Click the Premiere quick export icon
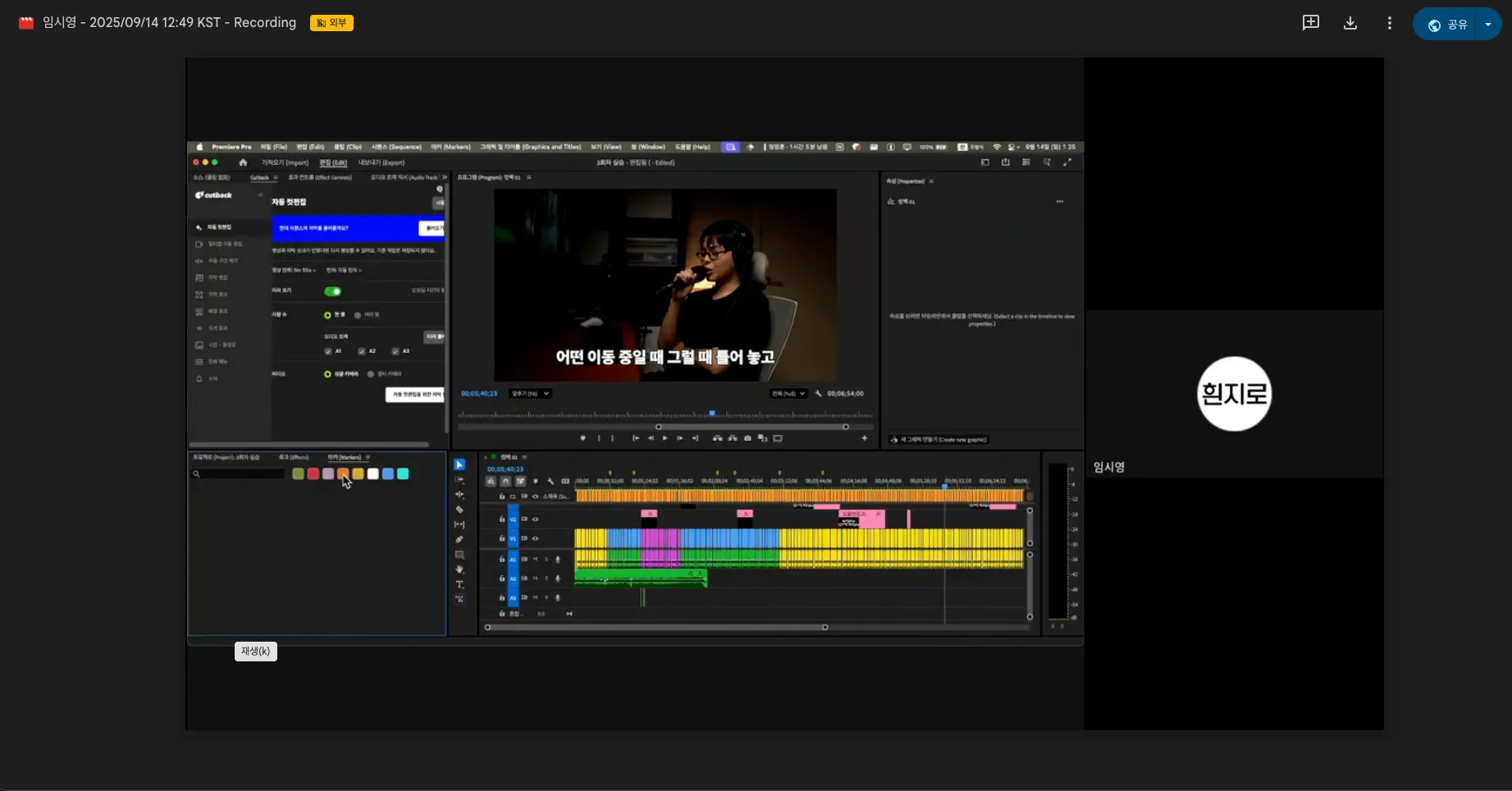1512x791 pixels. [1005, 162]
